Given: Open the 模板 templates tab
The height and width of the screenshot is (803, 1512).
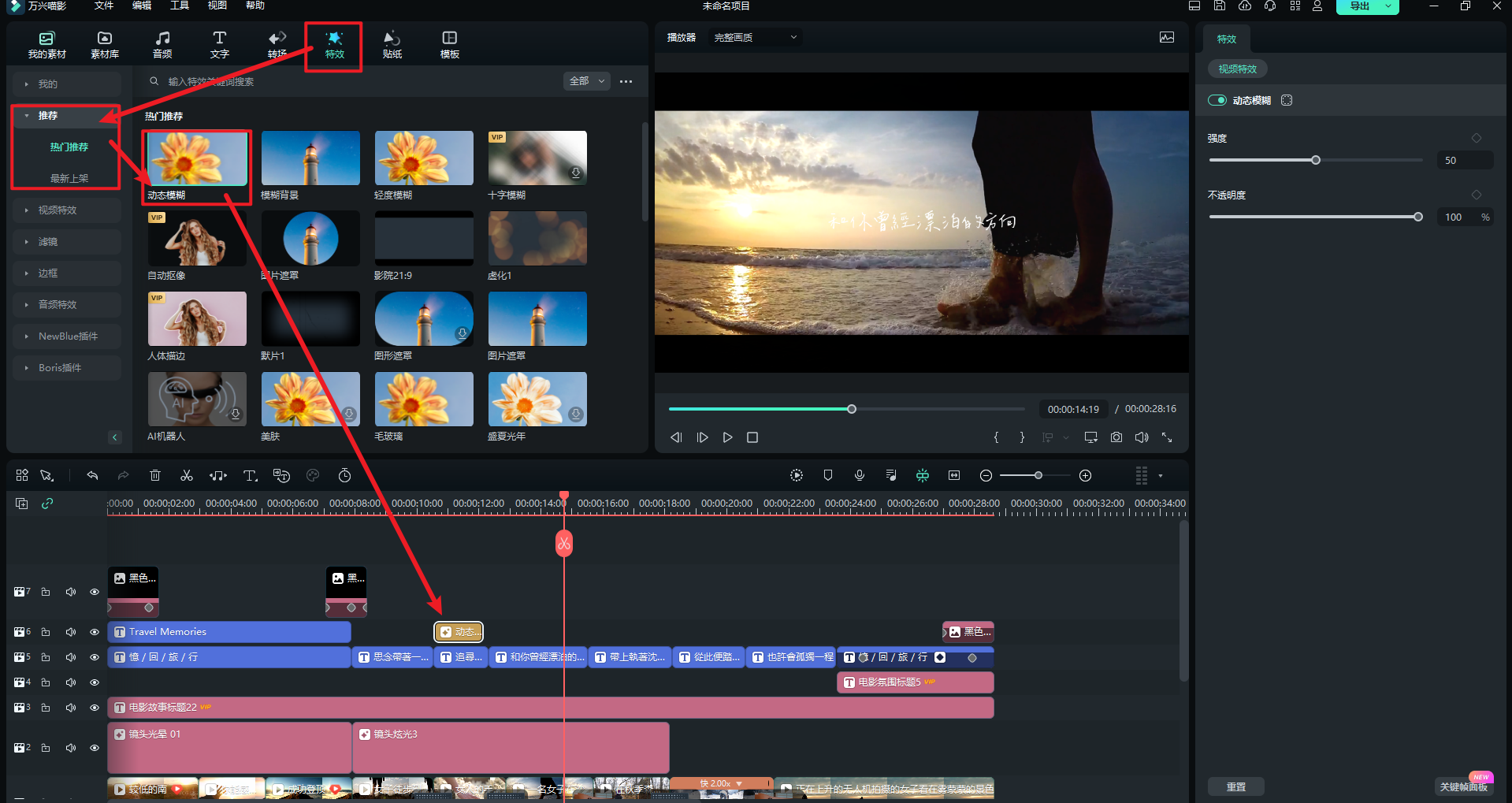Looking at the screenshot, I should click(449, 45).
